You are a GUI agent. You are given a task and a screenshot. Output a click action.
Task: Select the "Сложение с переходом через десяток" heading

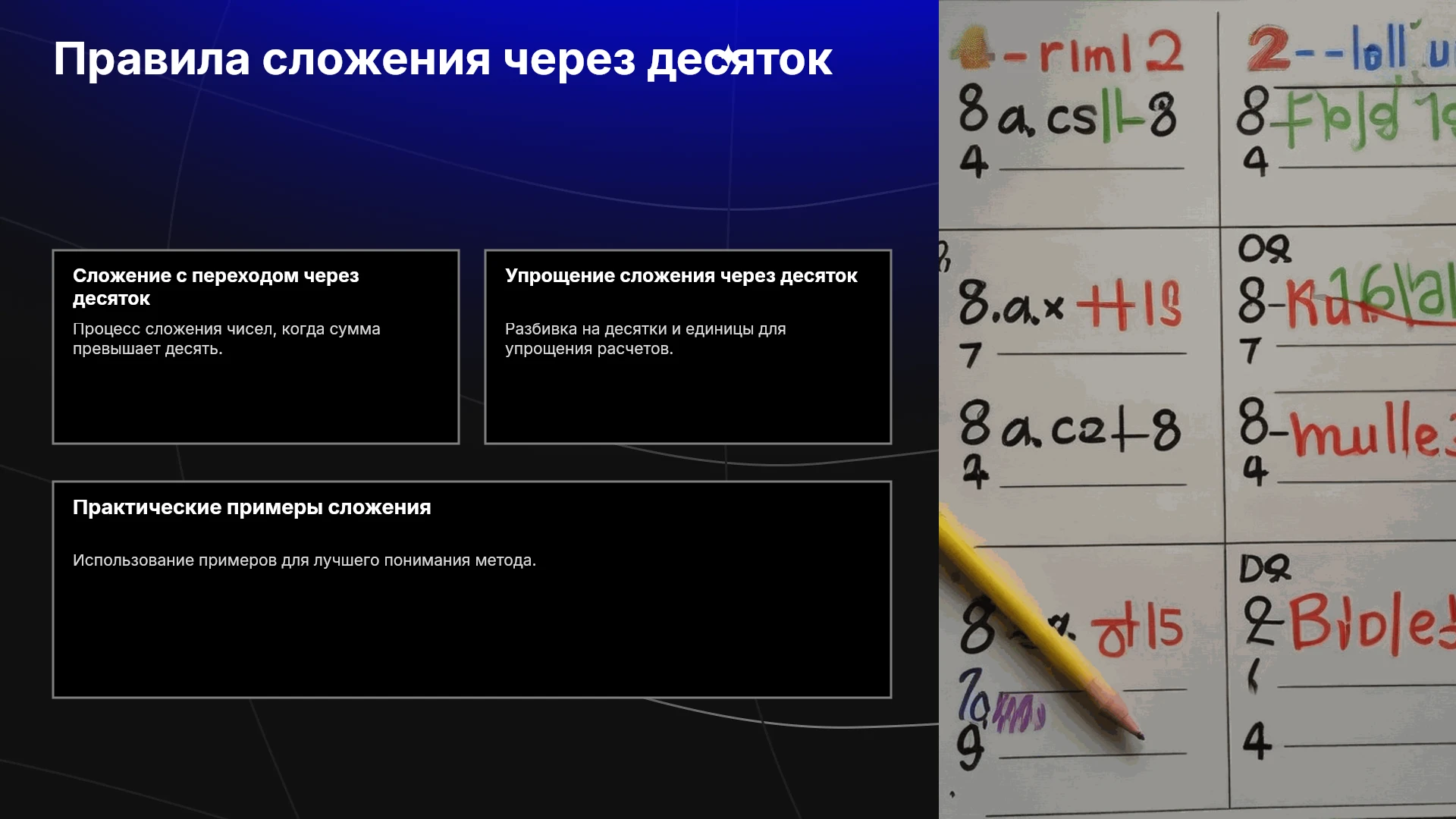(x=216, y=287)
